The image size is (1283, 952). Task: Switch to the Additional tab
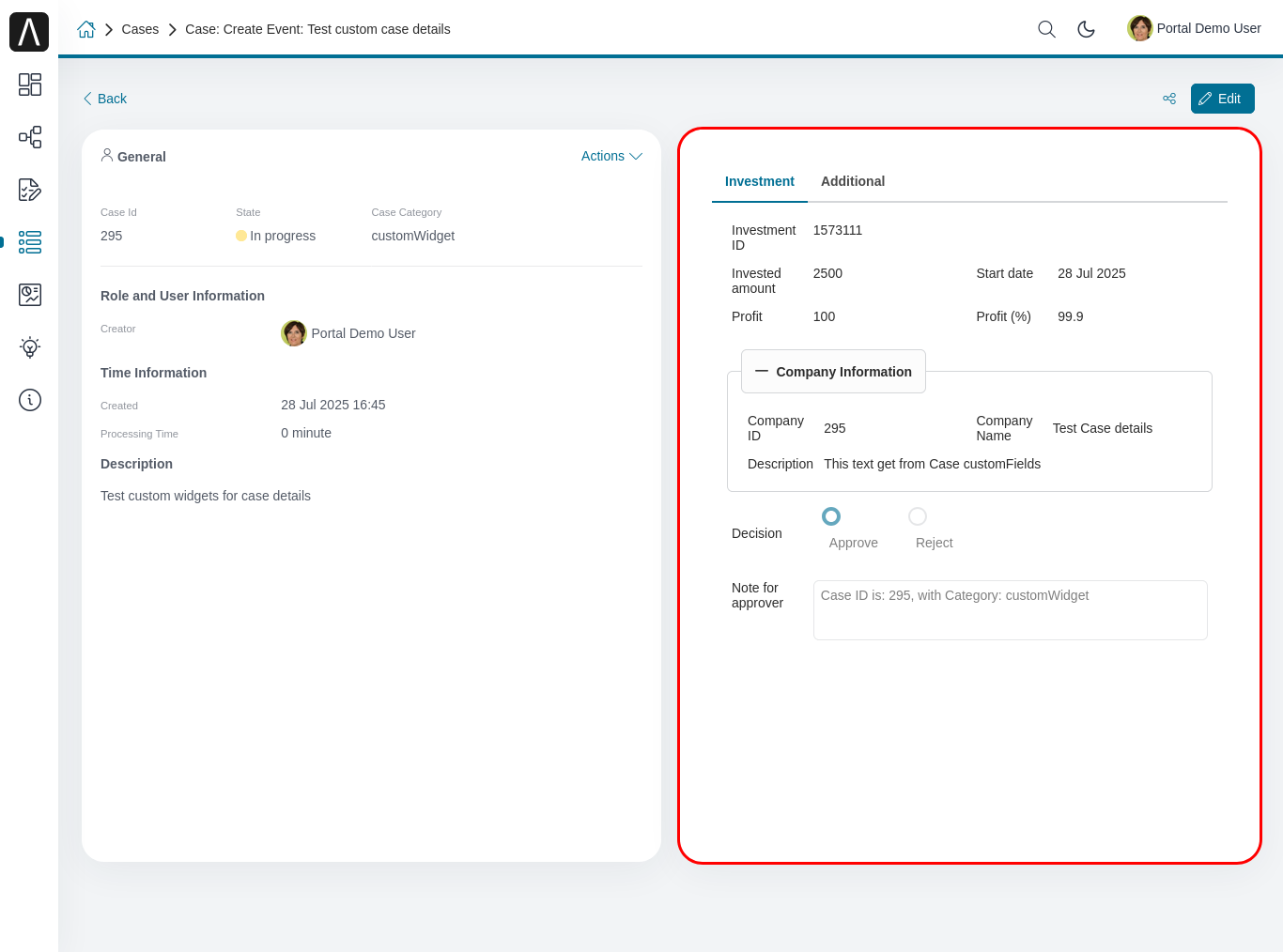[x=852, y=181]
